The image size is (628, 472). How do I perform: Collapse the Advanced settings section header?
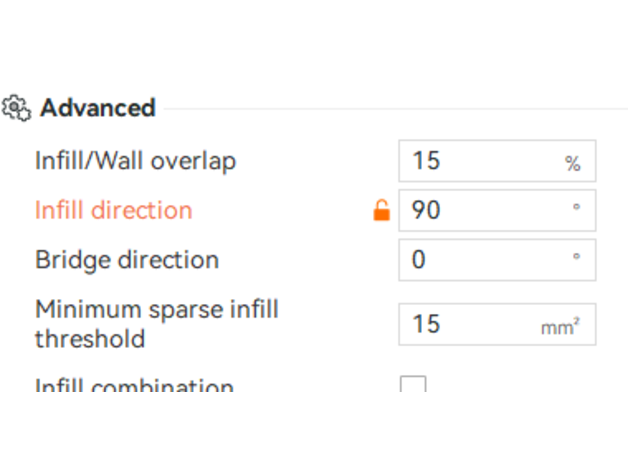pyautogui.click(x=97, y=108)
